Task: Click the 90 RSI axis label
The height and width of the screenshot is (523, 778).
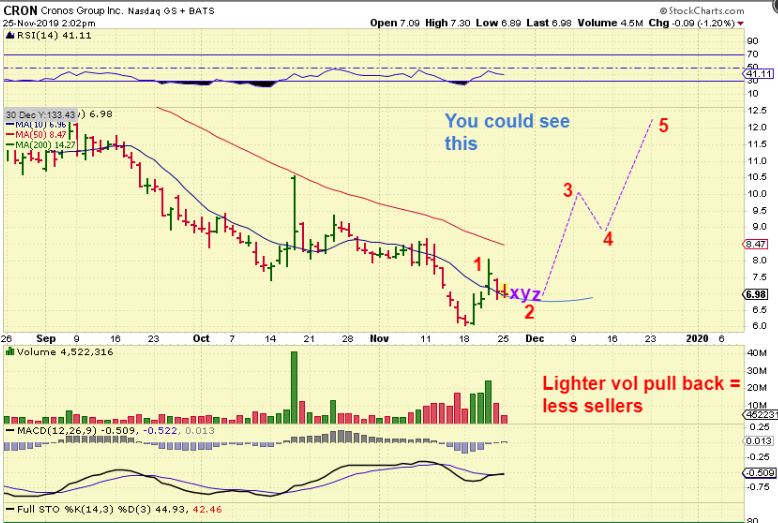Action: coord(753,41)
